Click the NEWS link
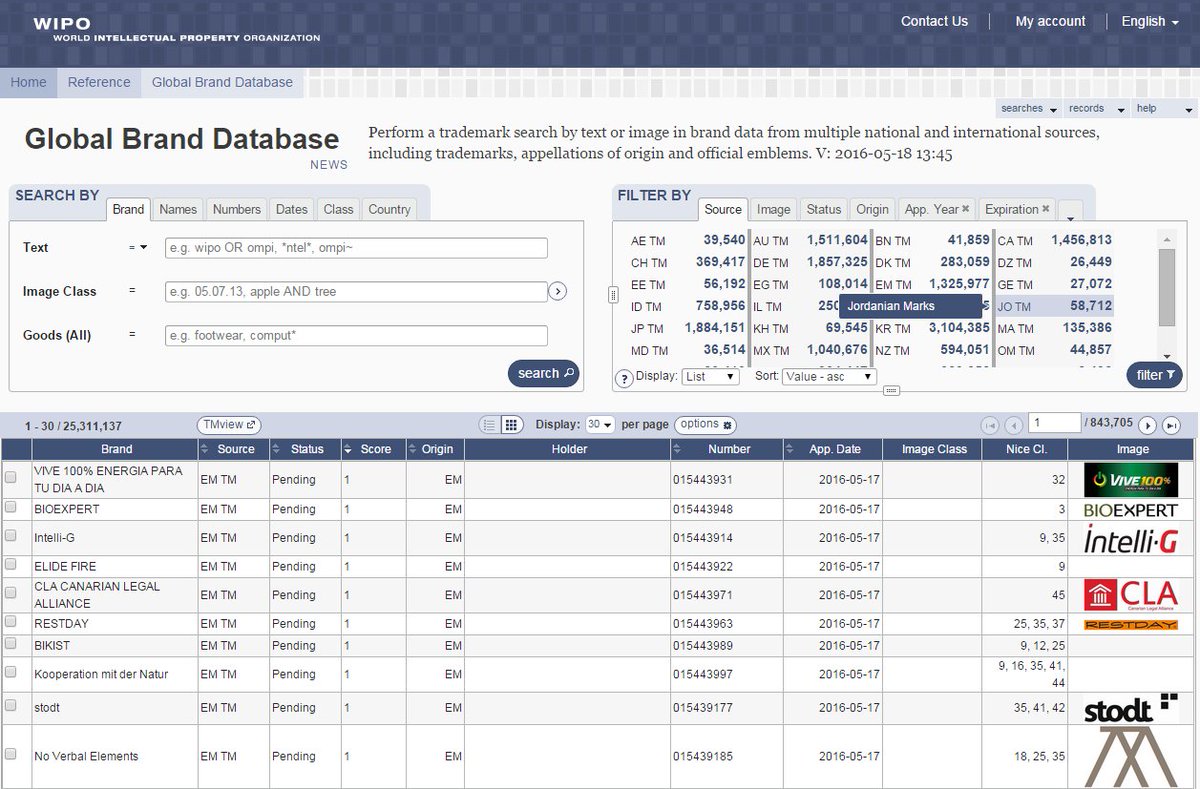 pyautogui.click(x=329, y=165)
